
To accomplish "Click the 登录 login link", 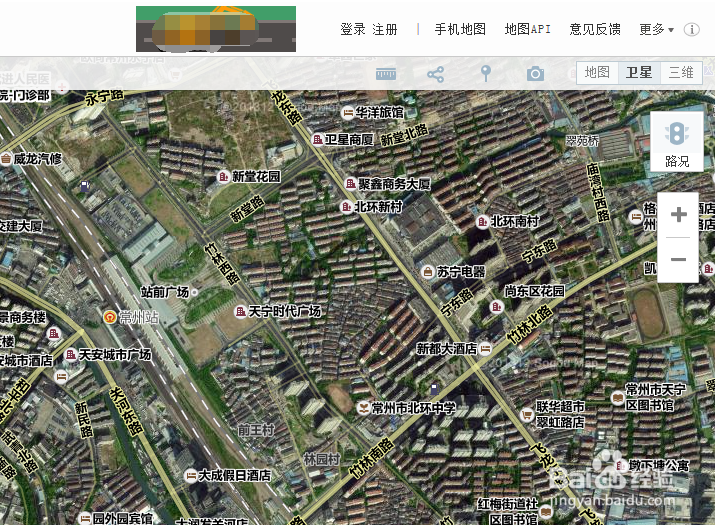I will pos(353,30).
